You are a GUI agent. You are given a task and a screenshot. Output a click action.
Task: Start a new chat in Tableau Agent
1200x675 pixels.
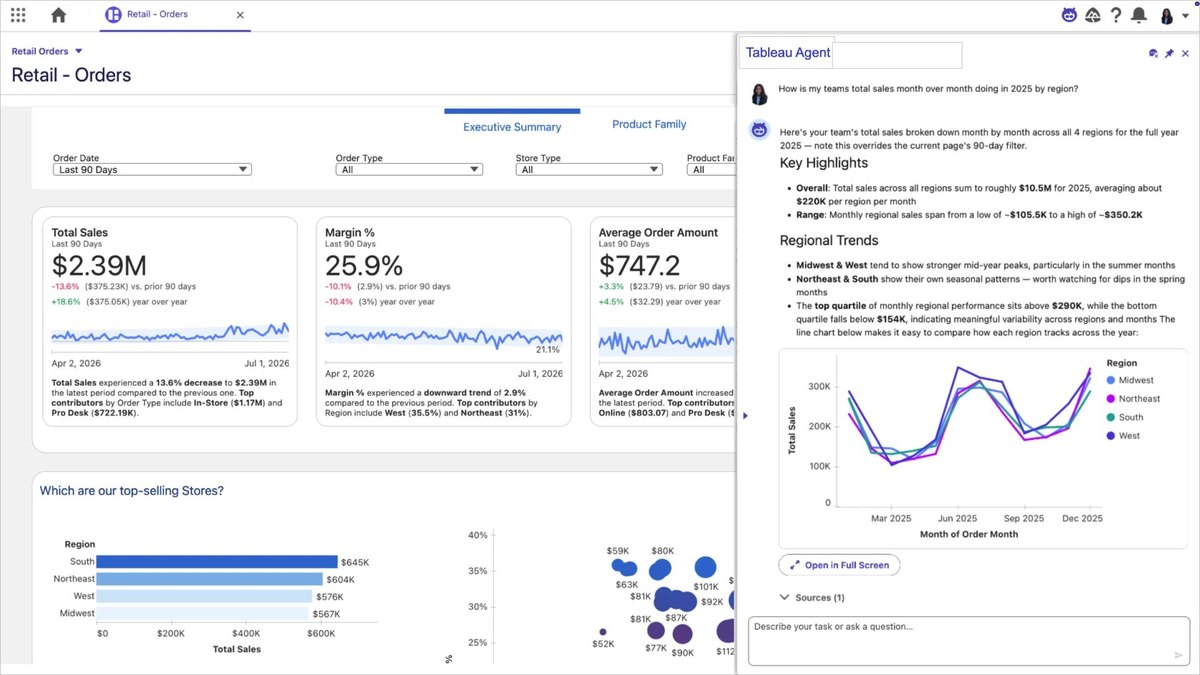tap(1153, 54)
